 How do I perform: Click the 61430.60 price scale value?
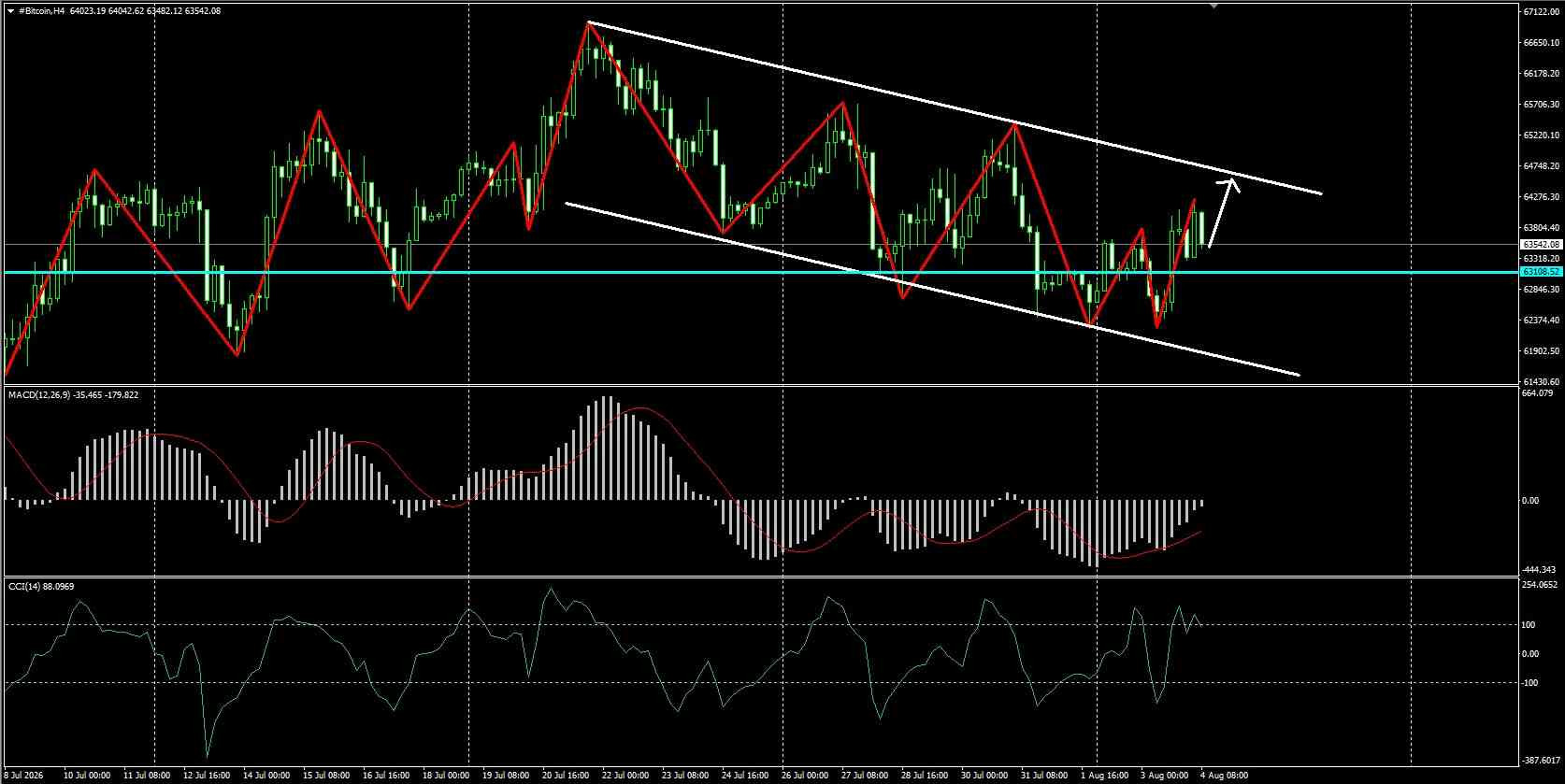[1540, 381]
